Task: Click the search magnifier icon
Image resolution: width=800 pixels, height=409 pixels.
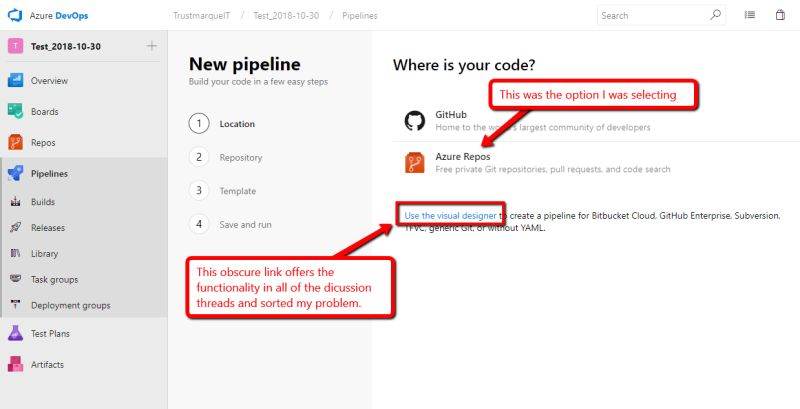Action: 715,15
